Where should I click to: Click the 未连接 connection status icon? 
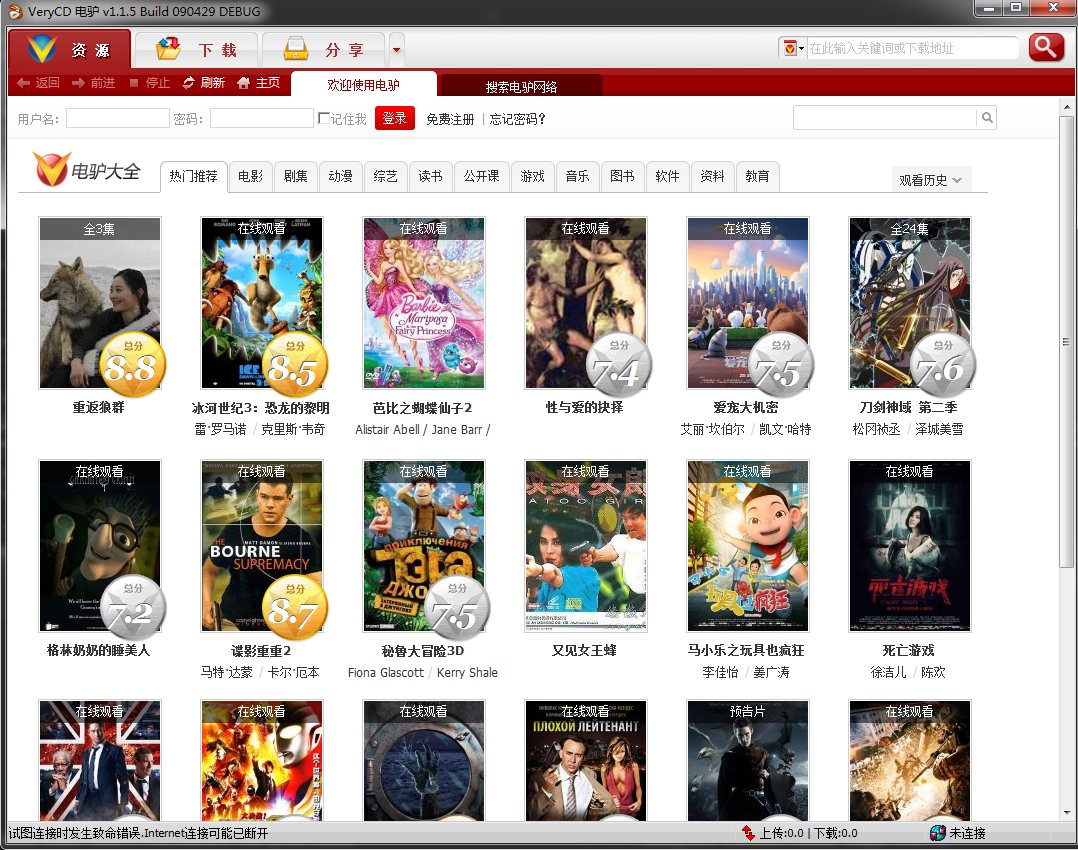coord(937,833)
